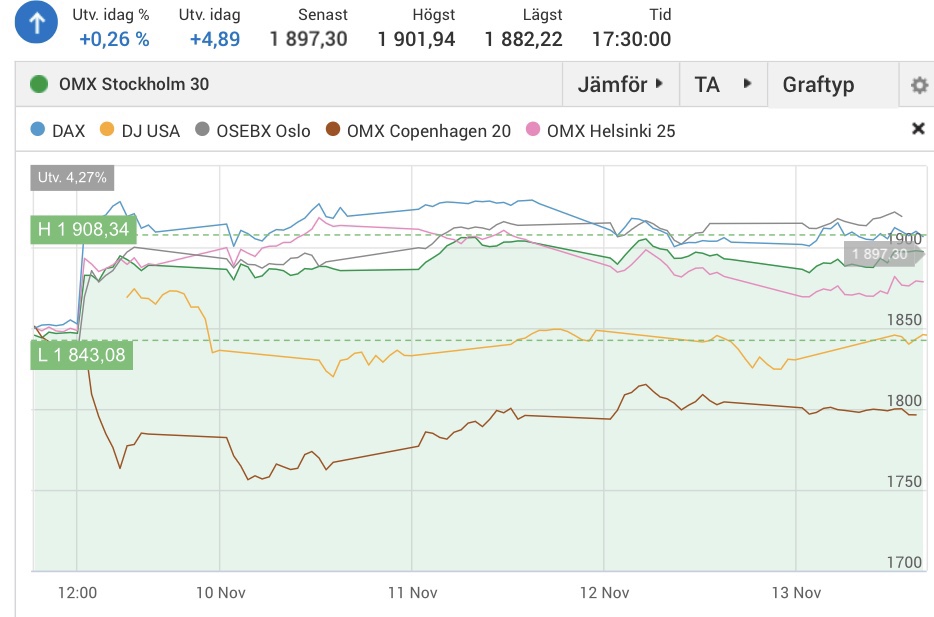Click the +0,26 % change value
Screen dimensions: 934x617
coord(114,39)
